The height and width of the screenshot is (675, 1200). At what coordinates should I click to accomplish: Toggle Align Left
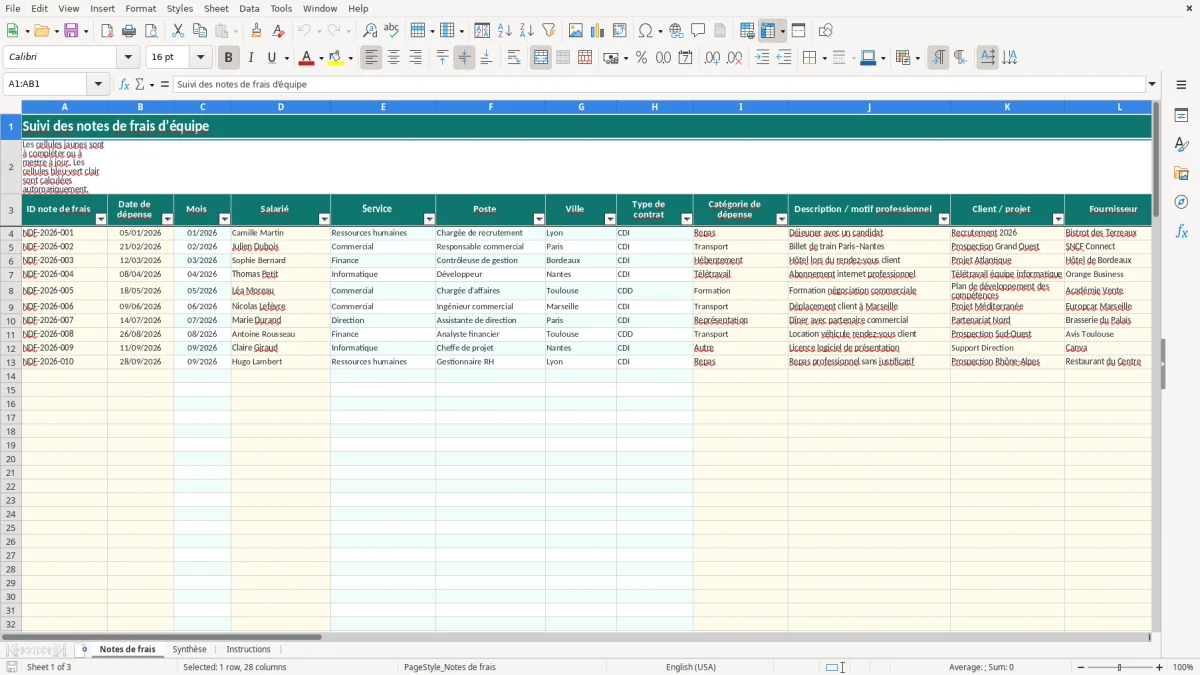(371, 58)
